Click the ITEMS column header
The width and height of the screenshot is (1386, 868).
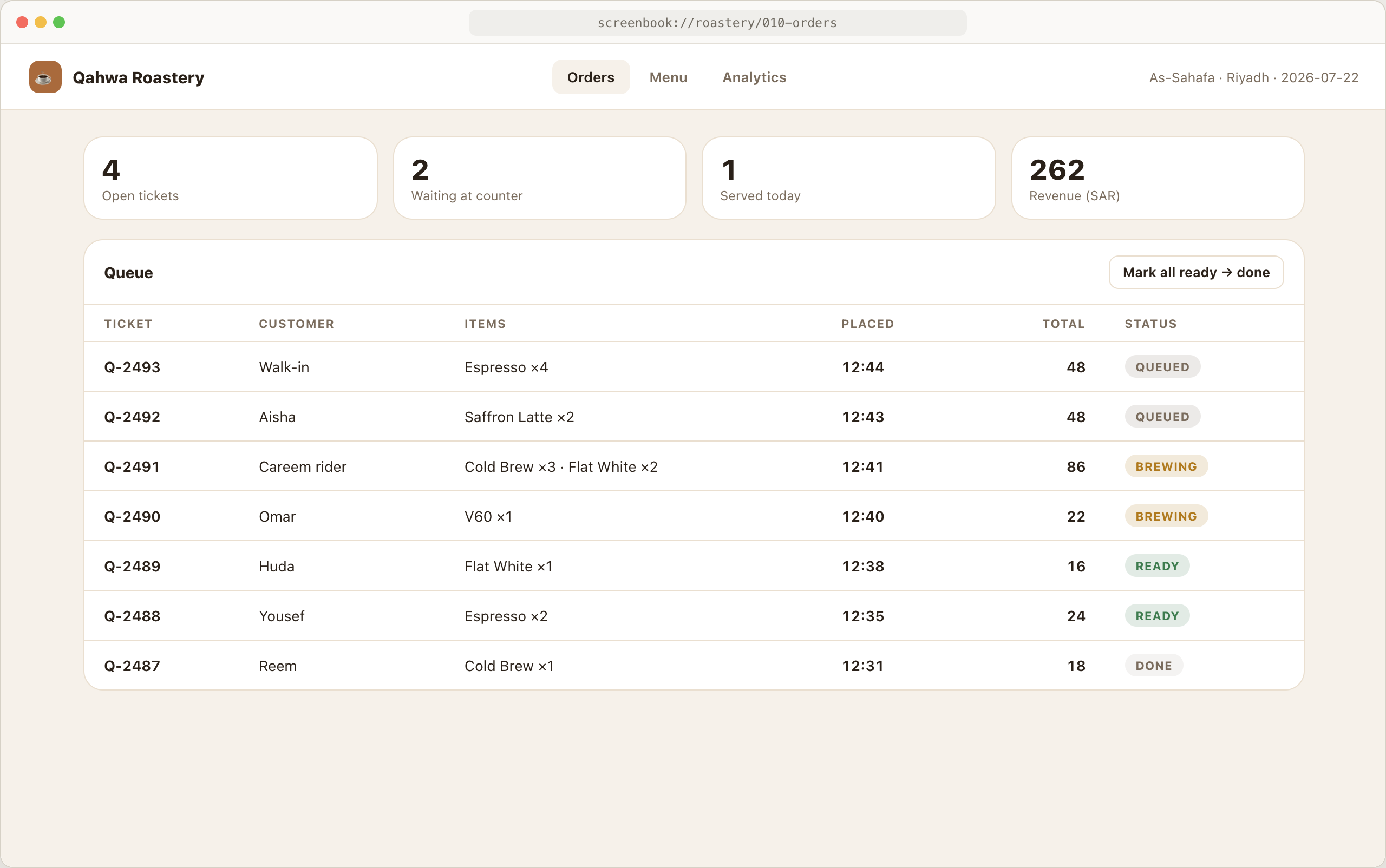(x=485, y=324)
